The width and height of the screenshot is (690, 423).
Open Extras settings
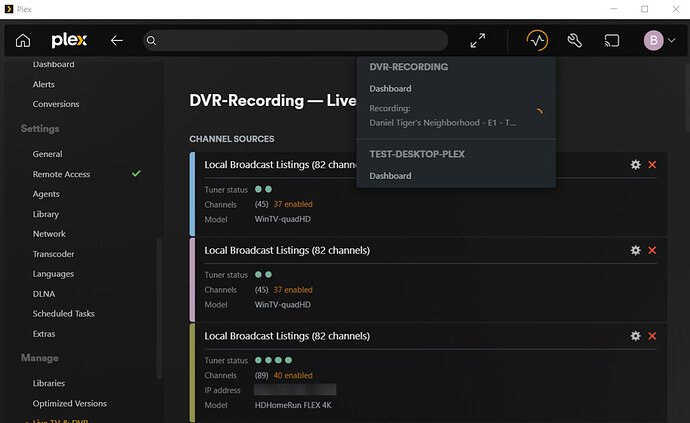[44, 334]
